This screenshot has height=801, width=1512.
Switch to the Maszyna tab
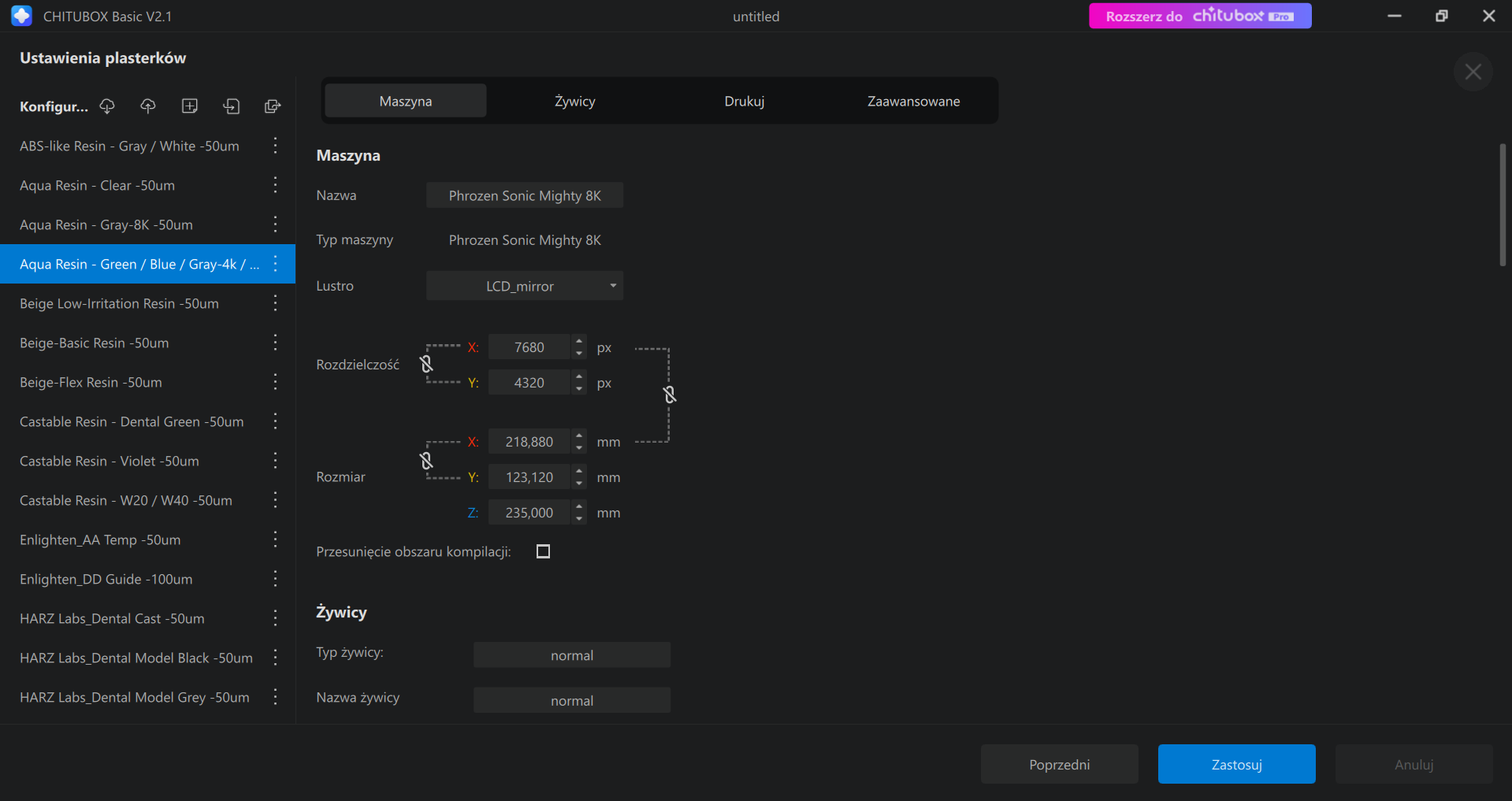tap(406, 101)
